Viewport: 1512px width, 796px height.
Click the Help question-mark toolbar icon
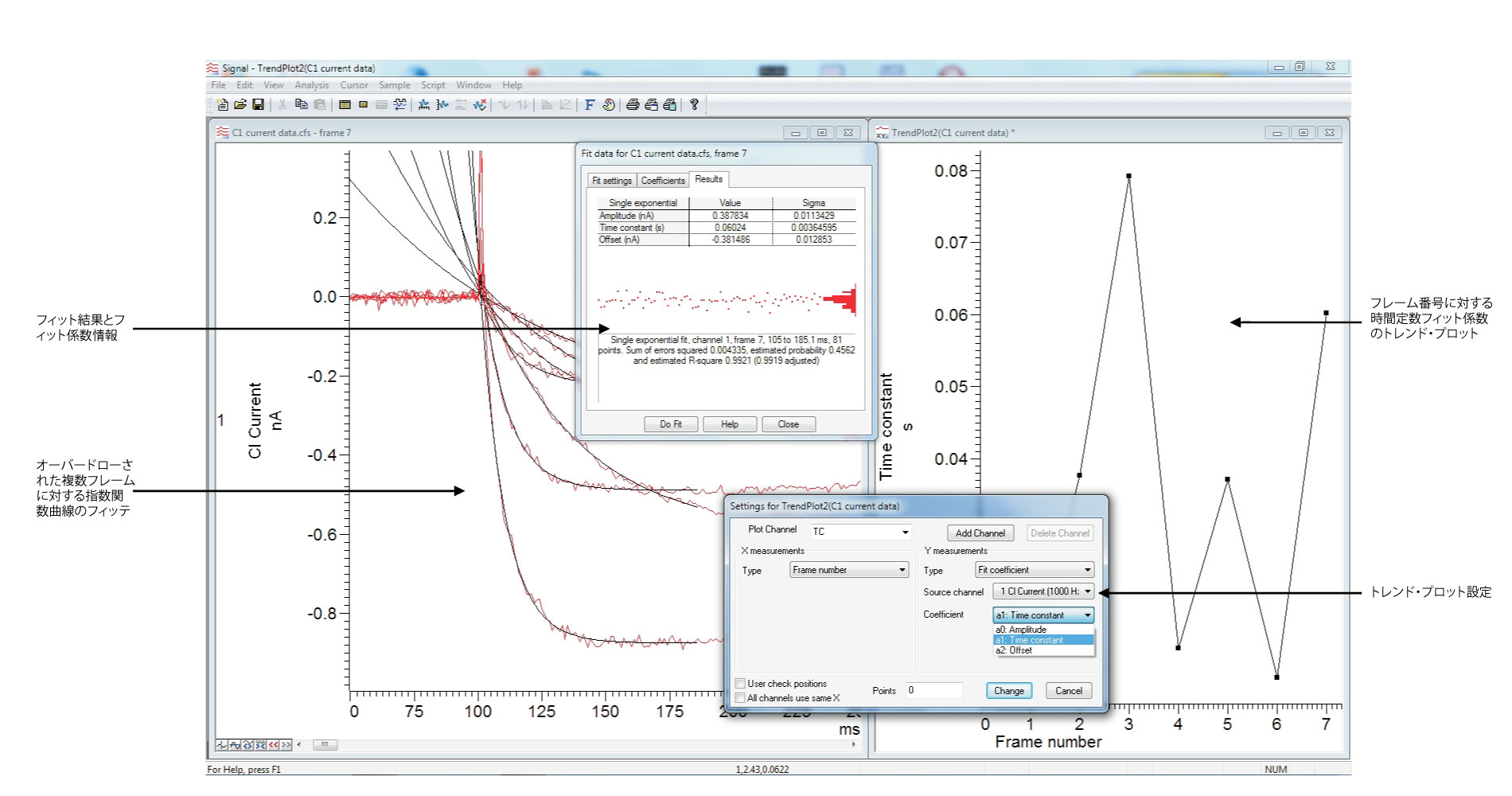[x=693, y=105]
